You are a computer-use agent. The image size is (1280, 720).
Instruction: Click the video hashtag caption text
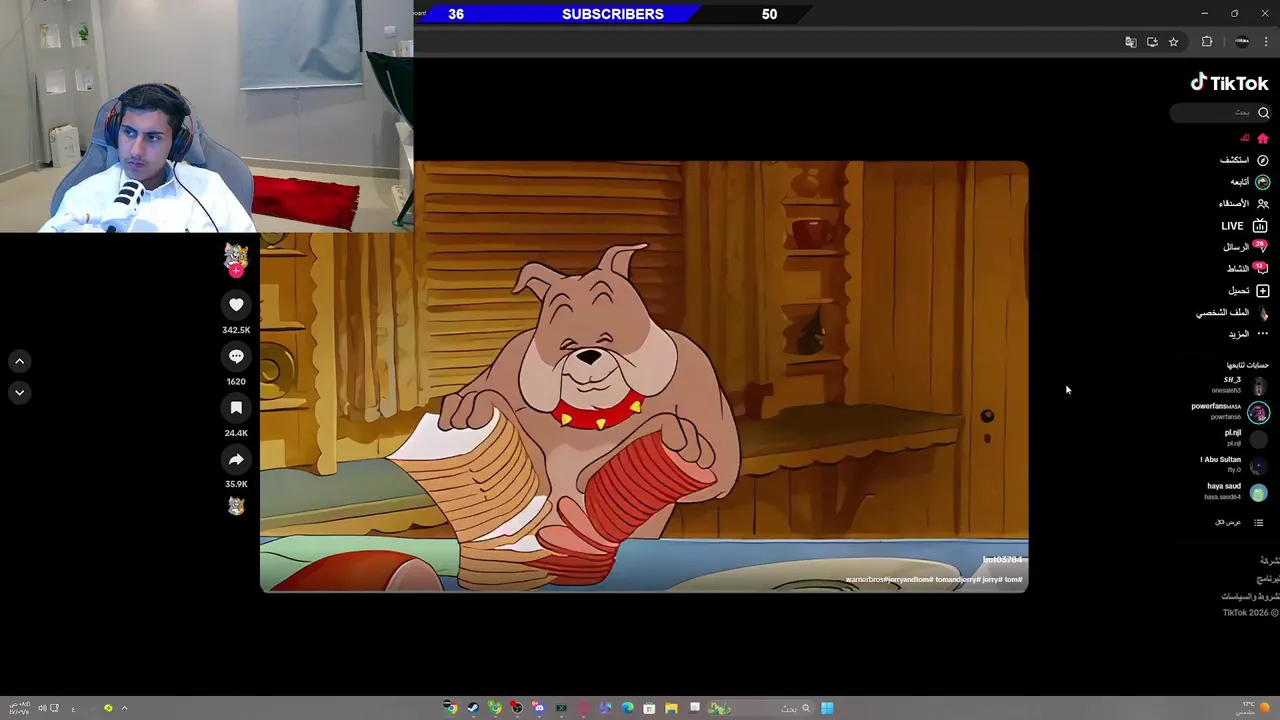934,580
